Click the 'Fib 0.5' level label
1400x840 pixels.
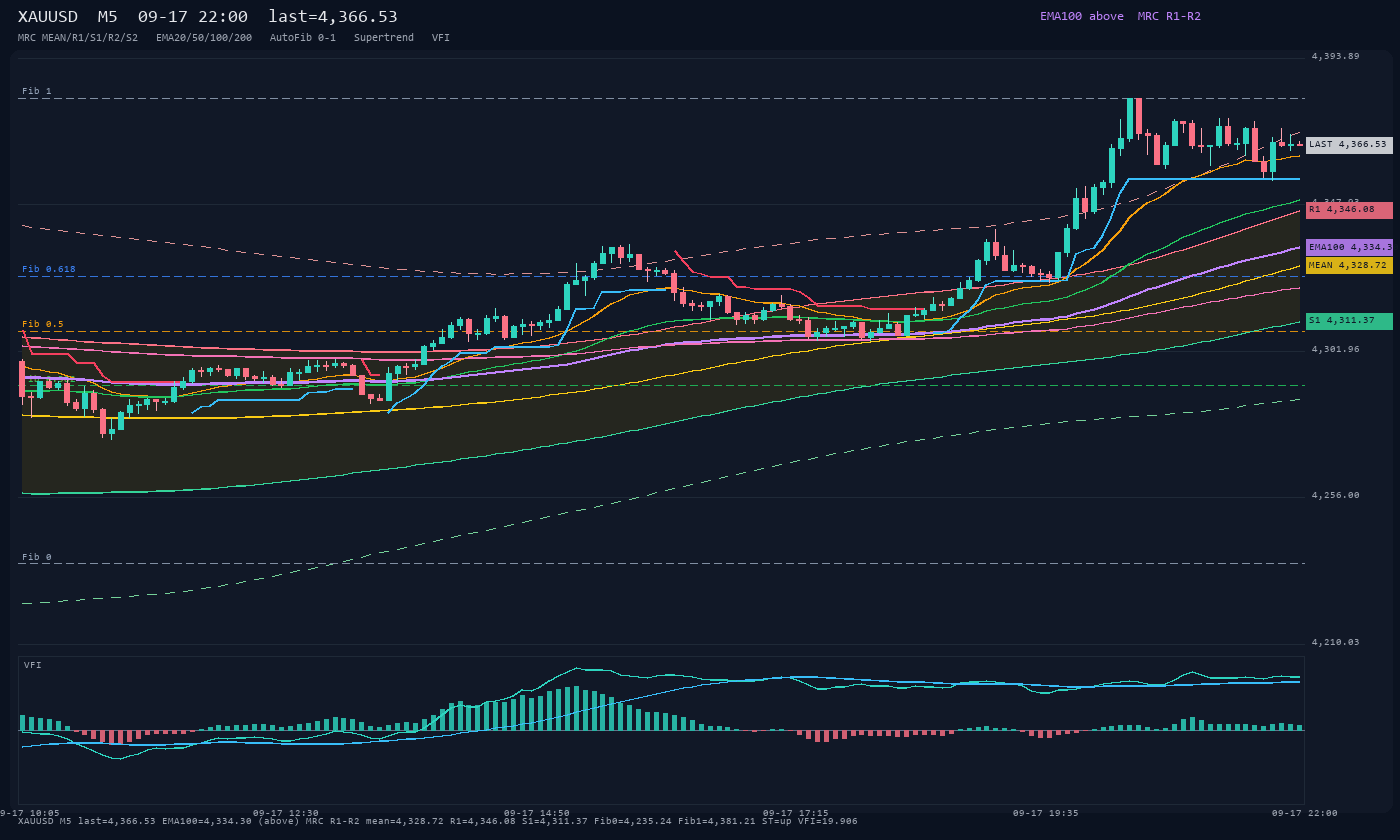point(43,324)
